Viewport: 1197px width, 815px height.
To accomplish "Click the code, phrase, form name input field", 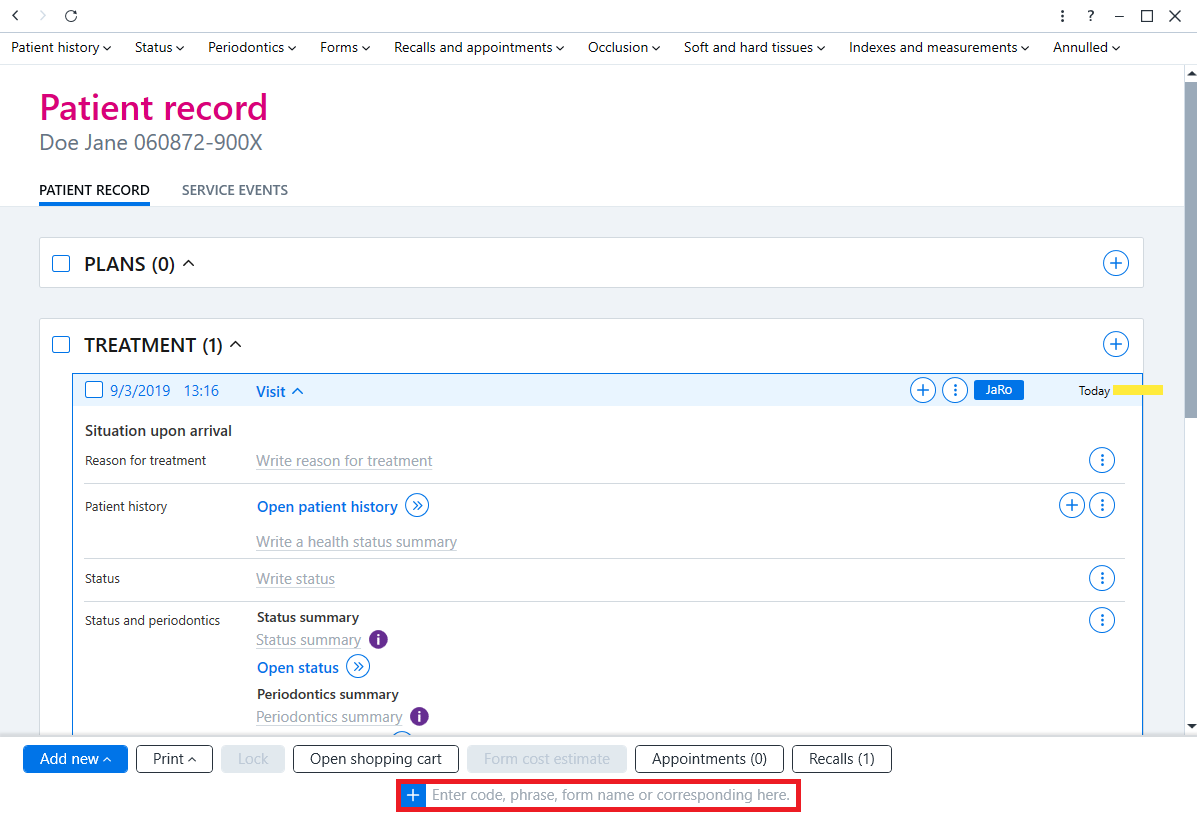I will (x=611, y=795).
